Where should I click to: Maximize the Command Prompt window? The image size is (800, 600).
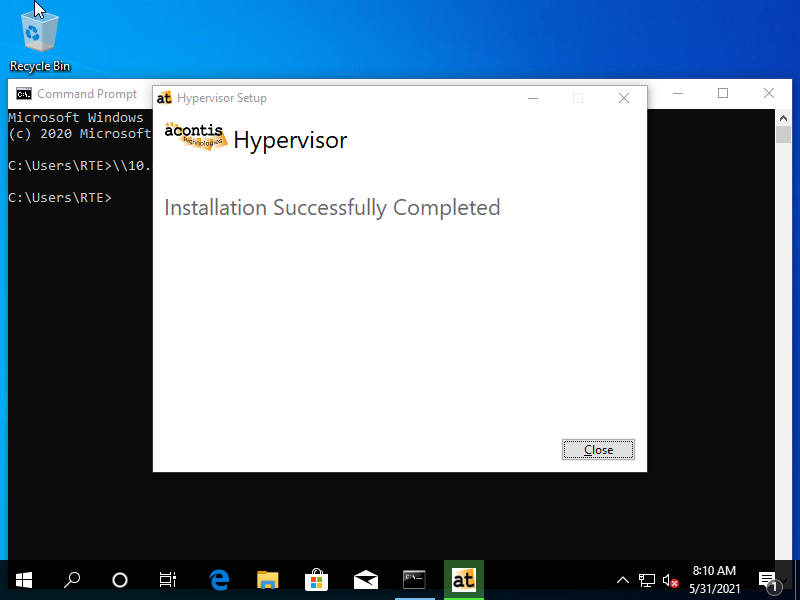tap(723, 94)
